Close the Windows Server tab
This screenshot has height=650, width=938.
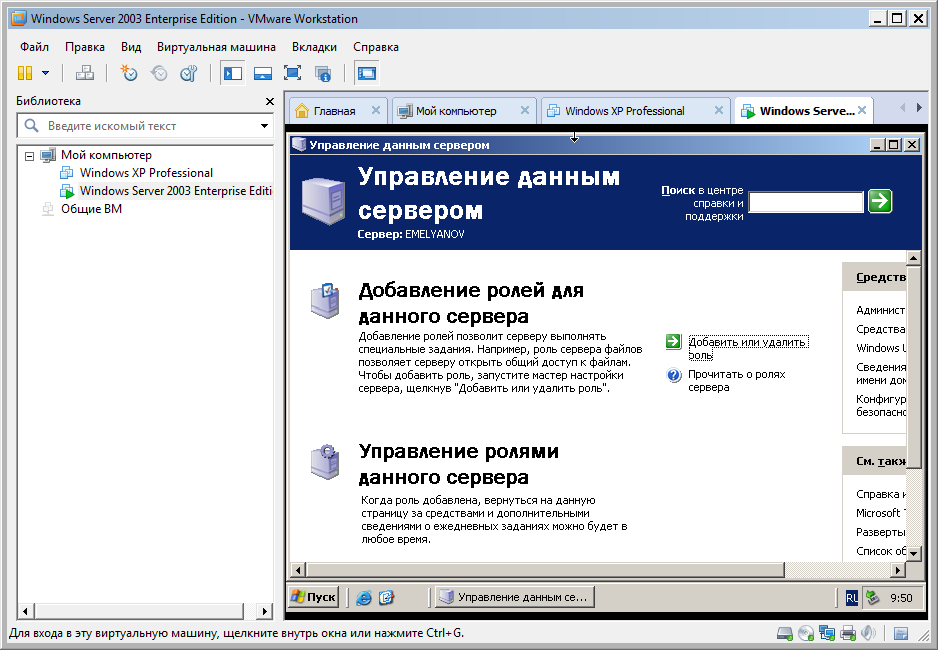[862, 110]
